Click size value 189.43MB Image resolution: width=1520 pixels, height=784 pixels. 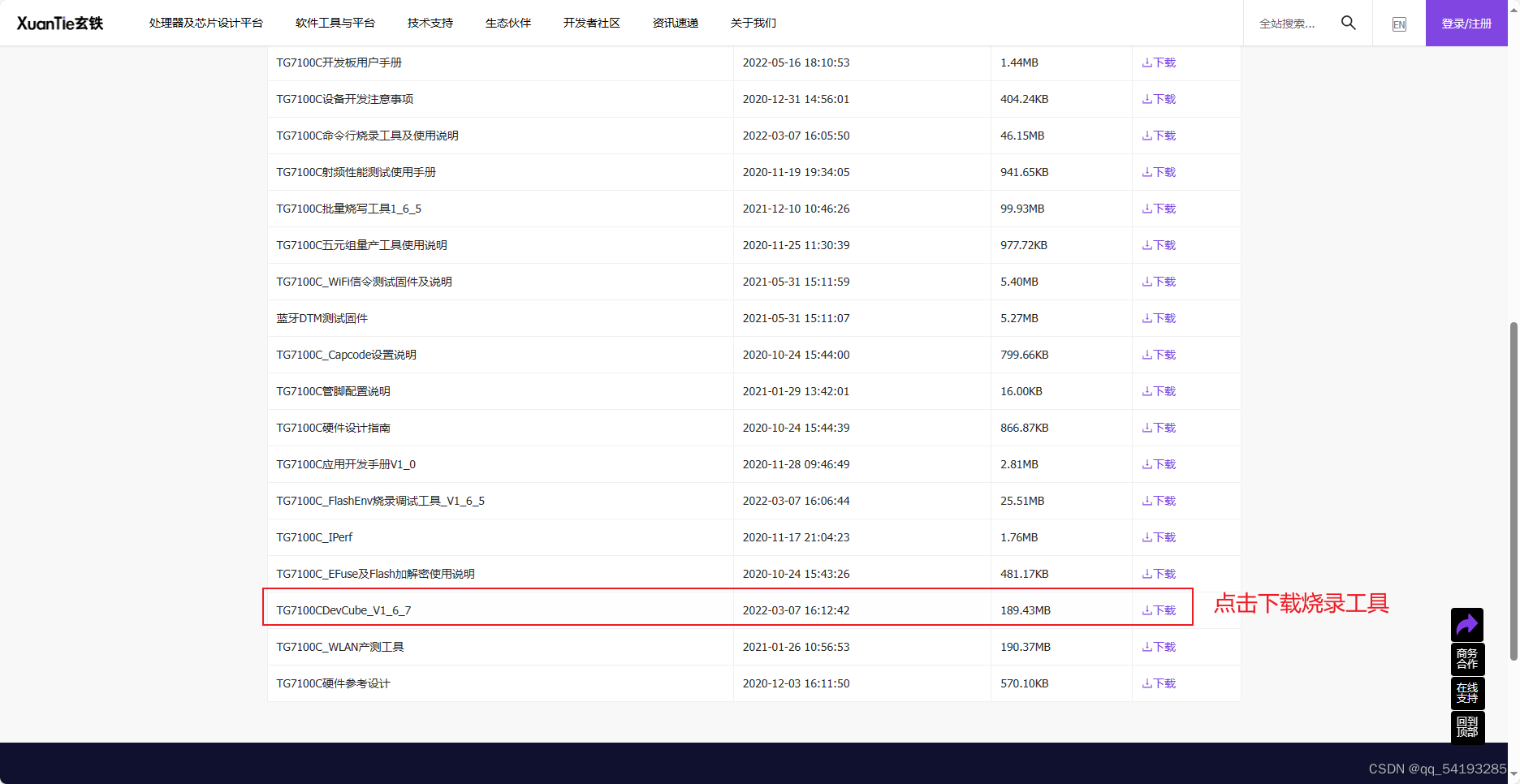(1026, 610)
